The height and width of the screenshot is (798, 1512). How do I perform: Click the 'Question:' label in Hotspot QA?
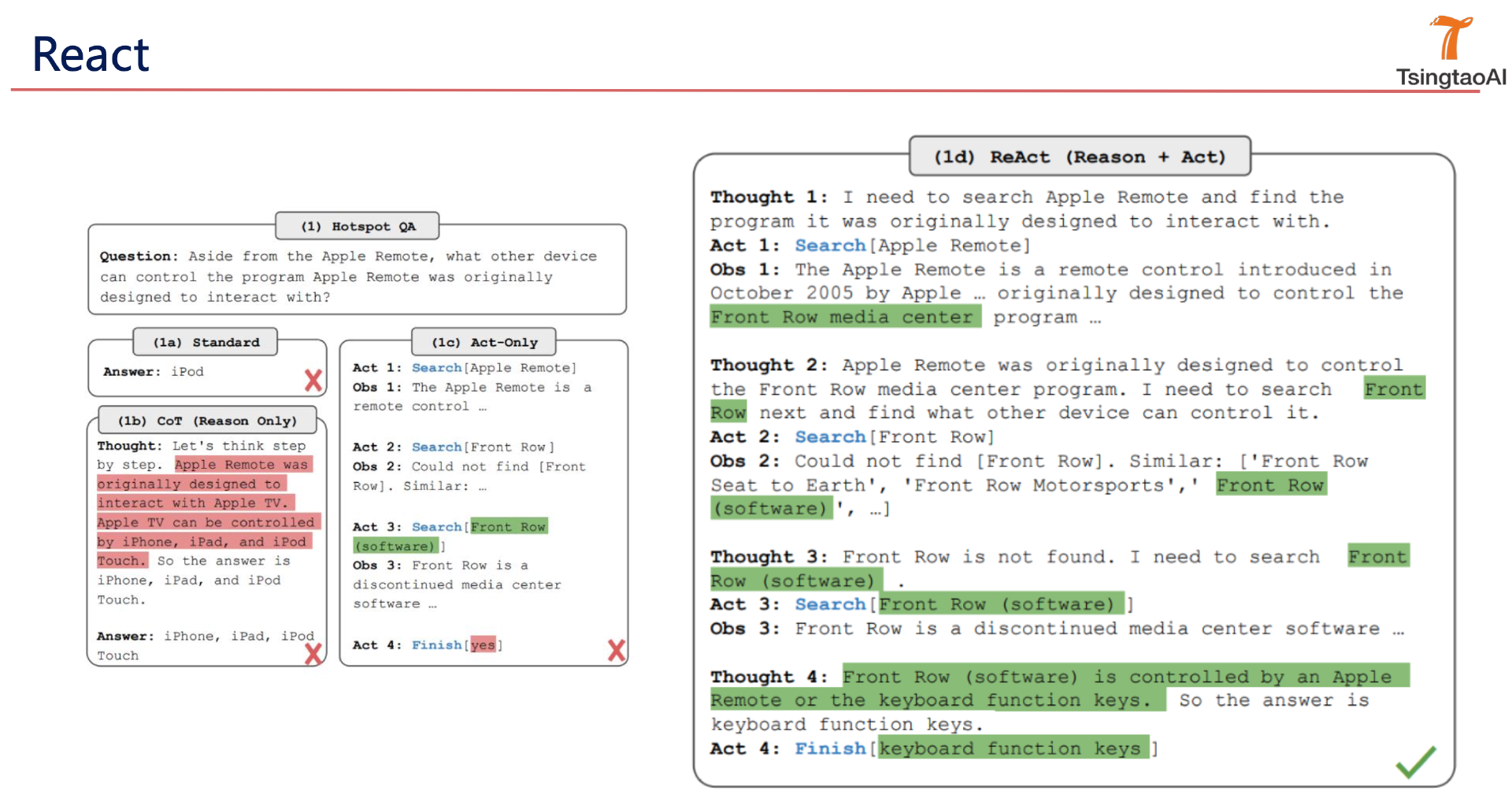pyautogui.click(x=139, y=257)
